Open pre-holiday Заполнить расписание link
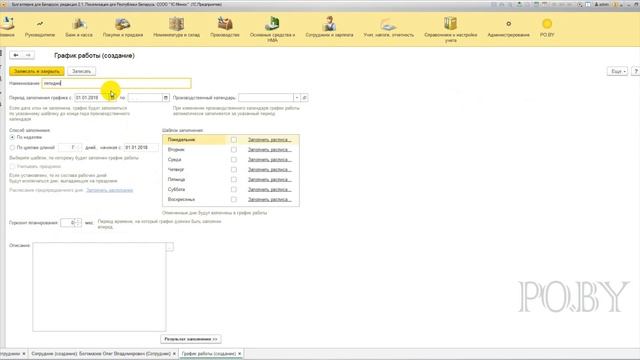 (109, 190)
